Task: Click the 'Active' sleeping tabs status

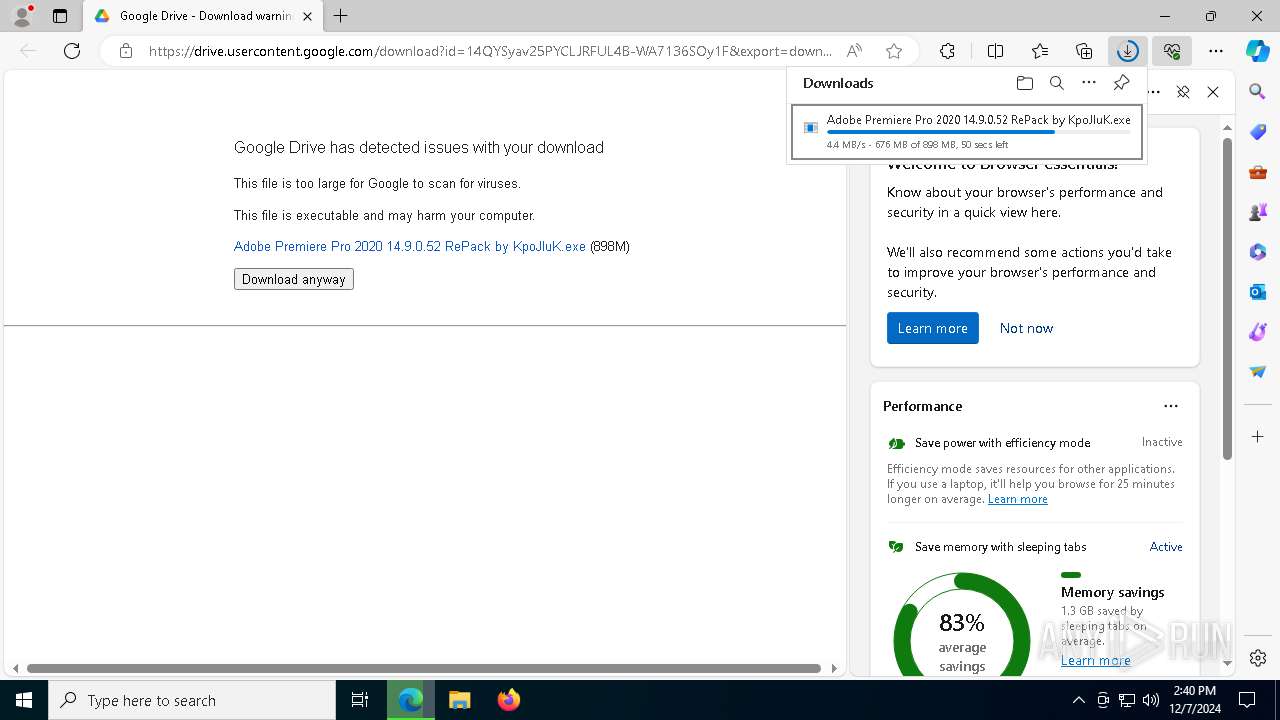Action: click(1166, 547)
